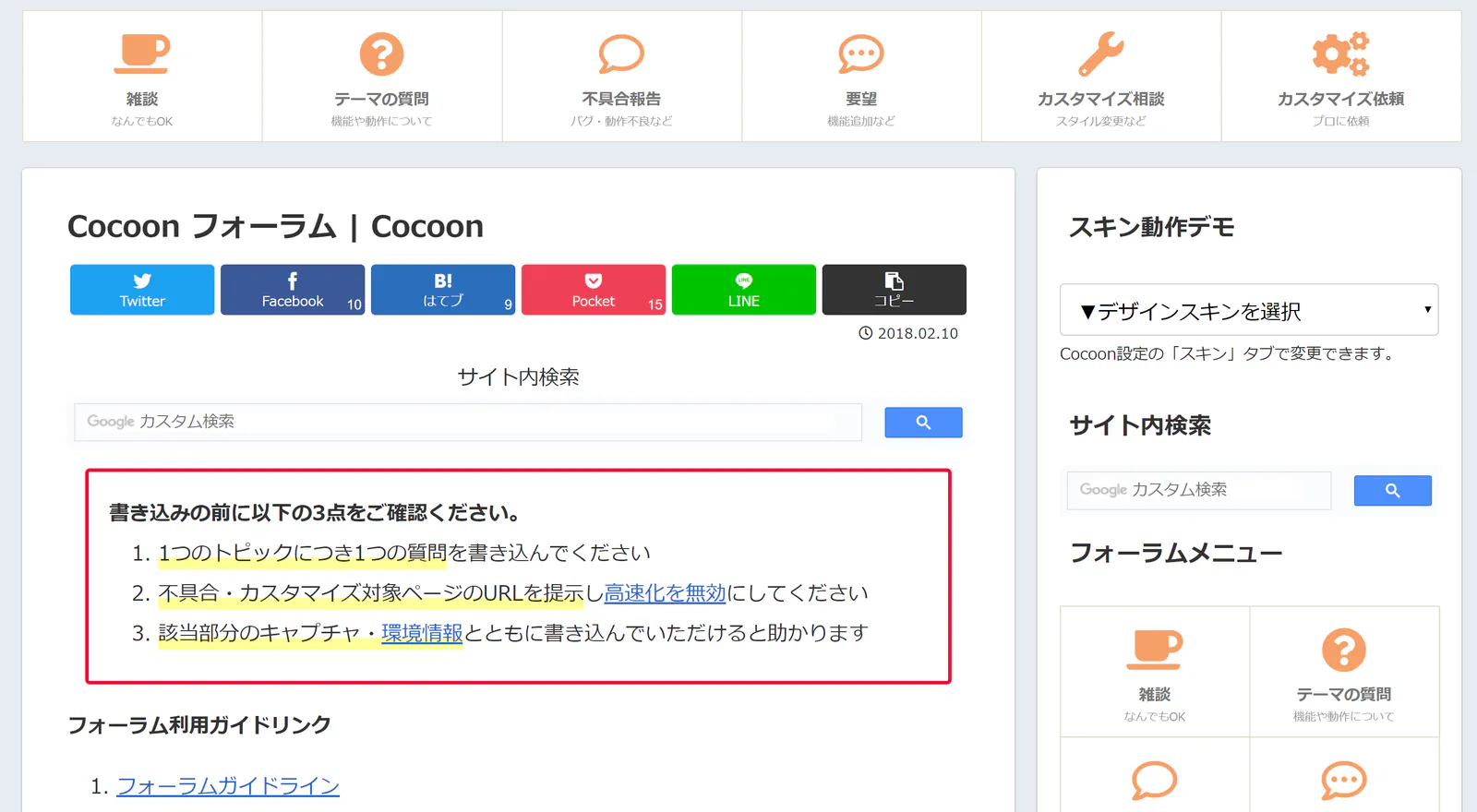Click the カスタマイズ依頼 gears icon
The image size is (1477, 812).
(1341, 54)
